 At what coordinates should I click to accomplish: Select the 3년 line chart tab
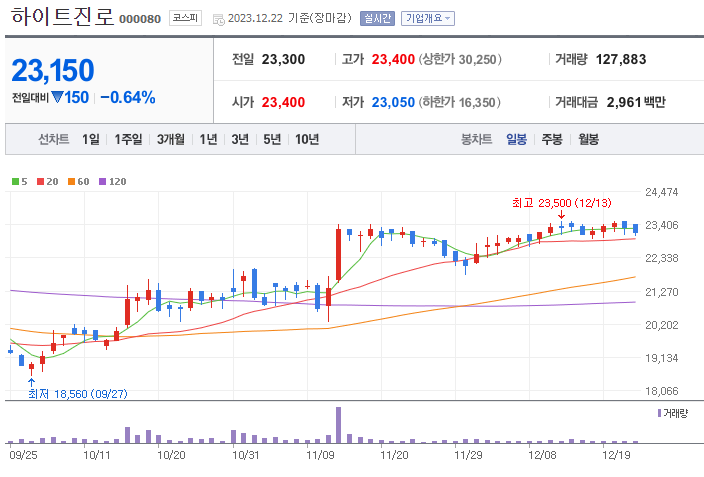point(240,139)
